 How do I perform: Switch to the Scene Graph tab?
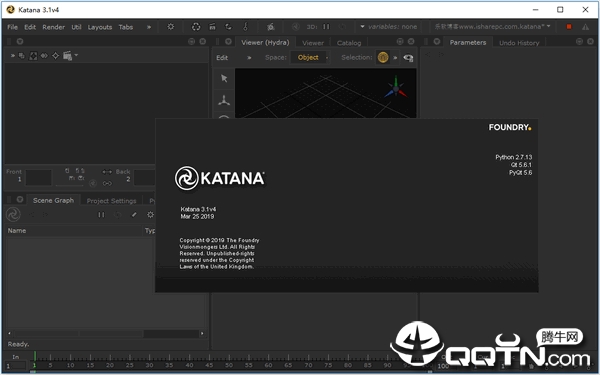[x=53, y=200]
